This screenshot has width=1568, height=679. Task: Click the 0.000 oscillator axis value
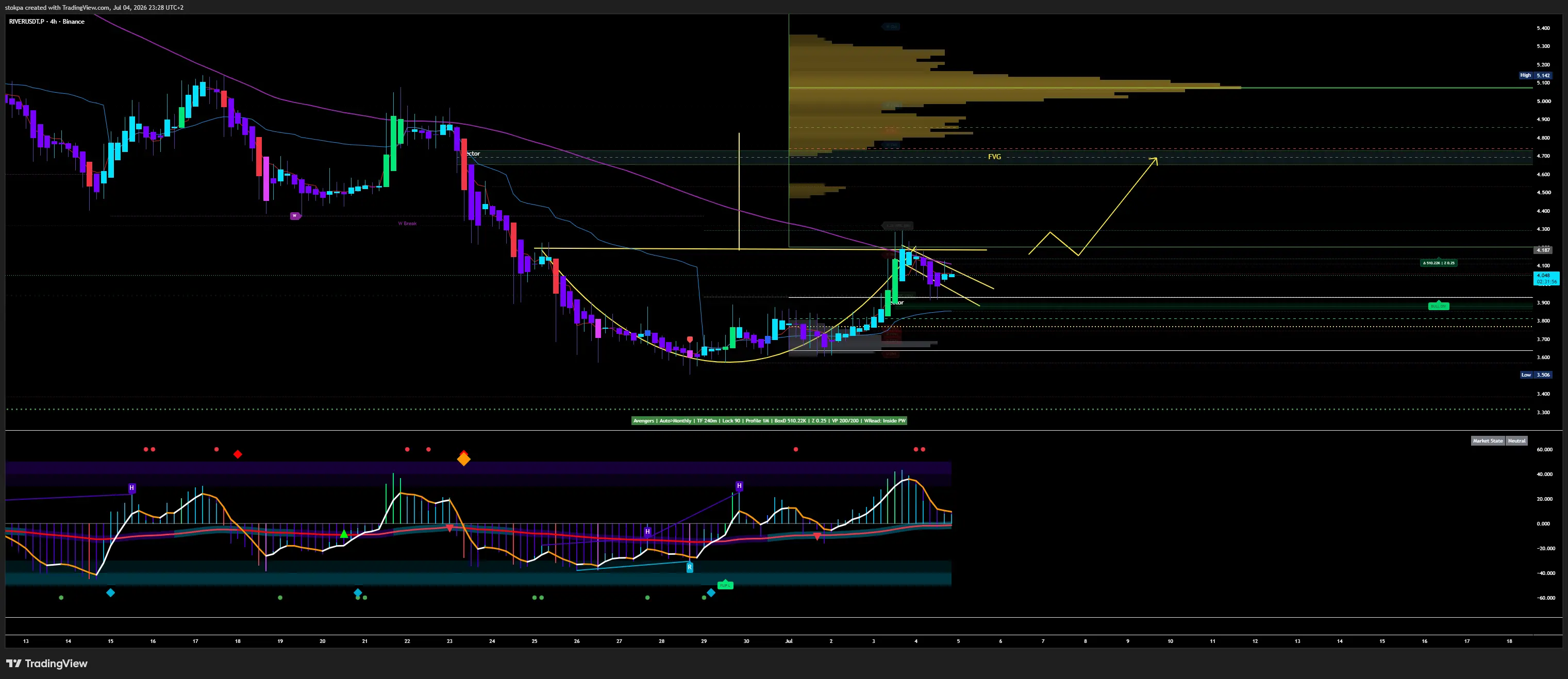tap(1543, 523)
